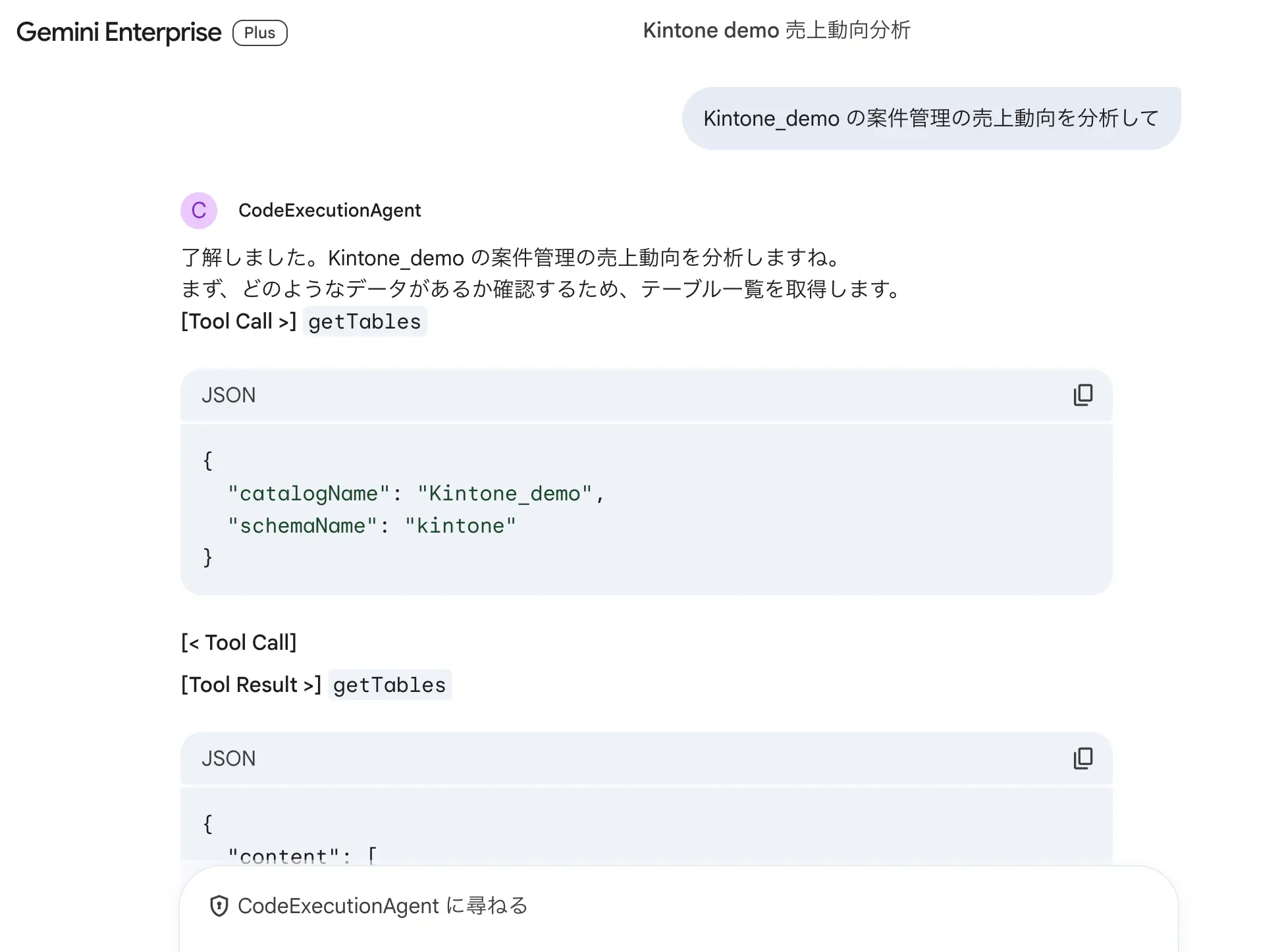Click the shield icon next to CodeExecutionAgent prompt
Viewport: 1280px width, 952px height.
[219, 906]
